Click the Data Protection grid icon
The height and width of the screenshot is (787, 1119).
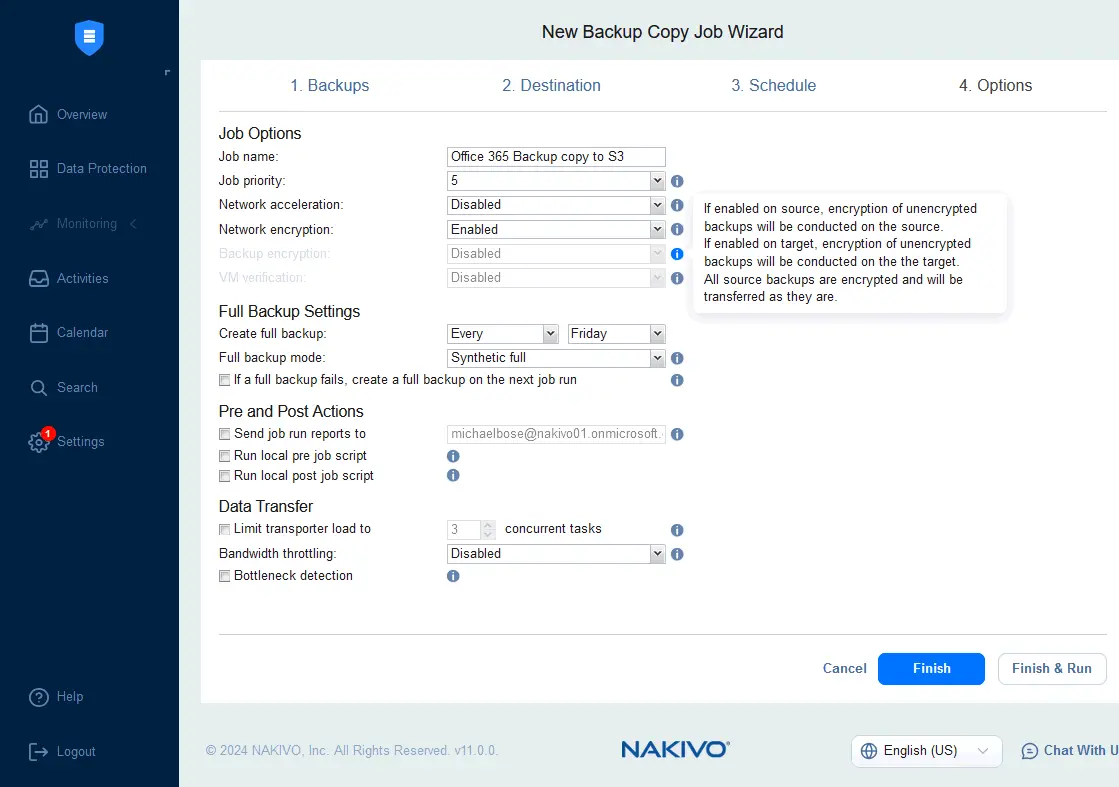(39, 169)
